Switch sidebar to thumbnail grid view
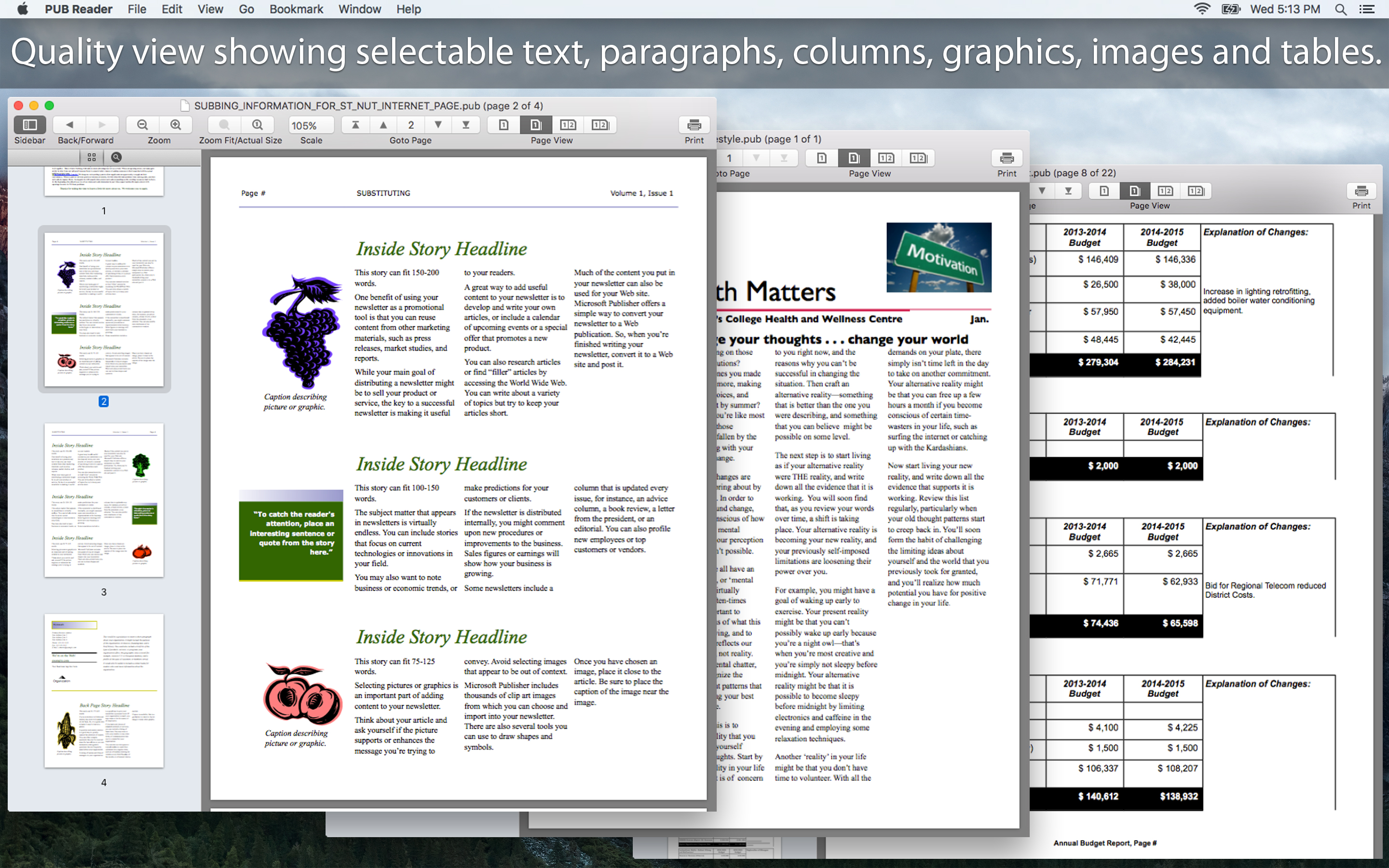Image resolution: width=1389 pixels, height=868 pixels. click(x=92, y=157)
